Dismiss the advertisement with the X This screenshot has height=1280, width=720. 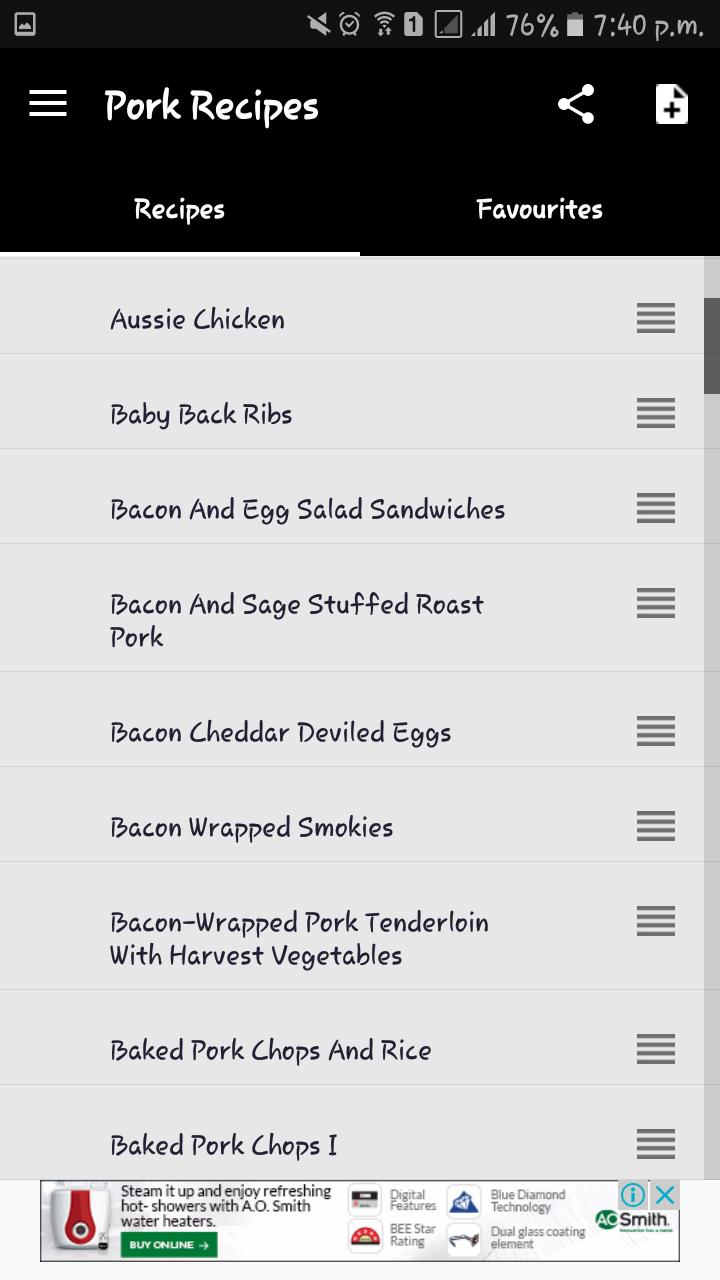click(x=662, y=1194)
